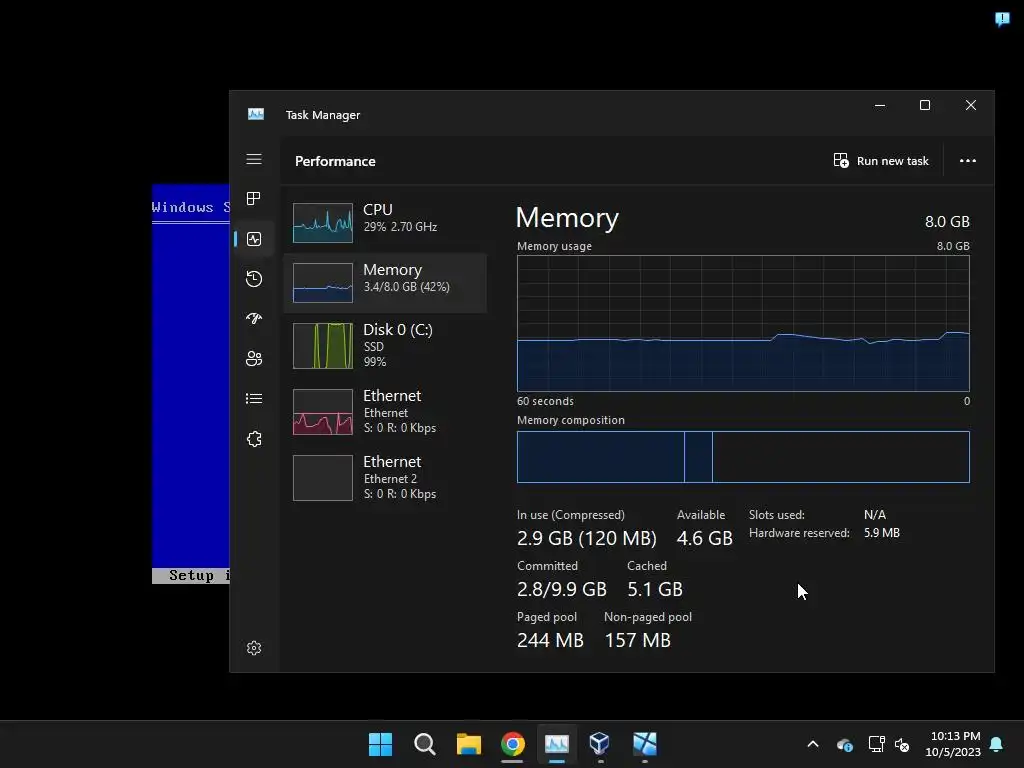
Task: Open File Explorer from the taskbar
Action: coord(468,744)
